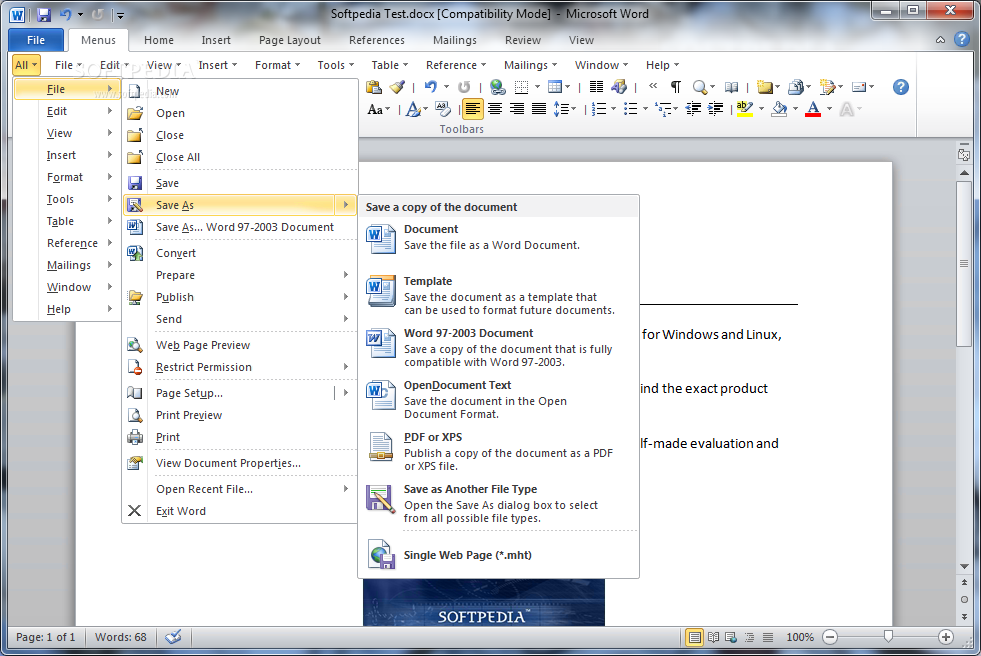Select the Format Painter brush
Image resolution: width=981 pixels, height=656 pixels.
(397, 87)
